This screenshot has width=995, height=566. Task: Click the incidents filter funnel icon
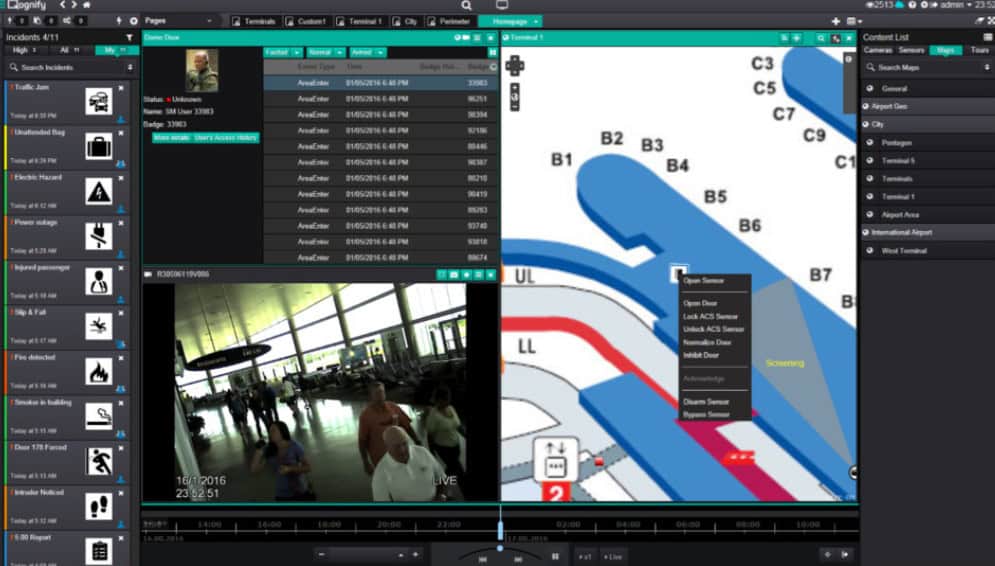point(129,38)
